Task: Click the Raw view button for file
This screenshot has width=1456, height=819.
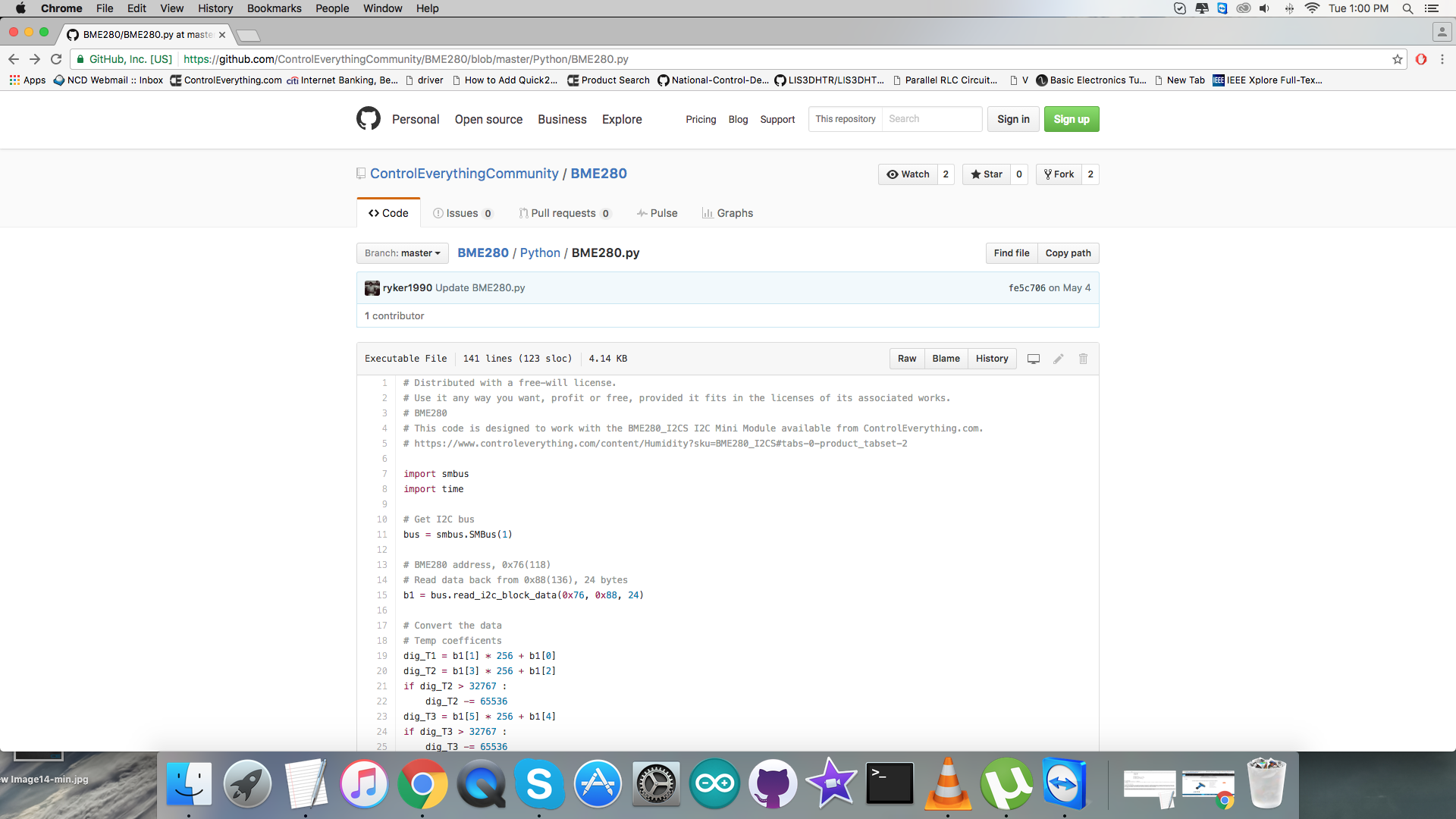Action: tap(907, 358)
